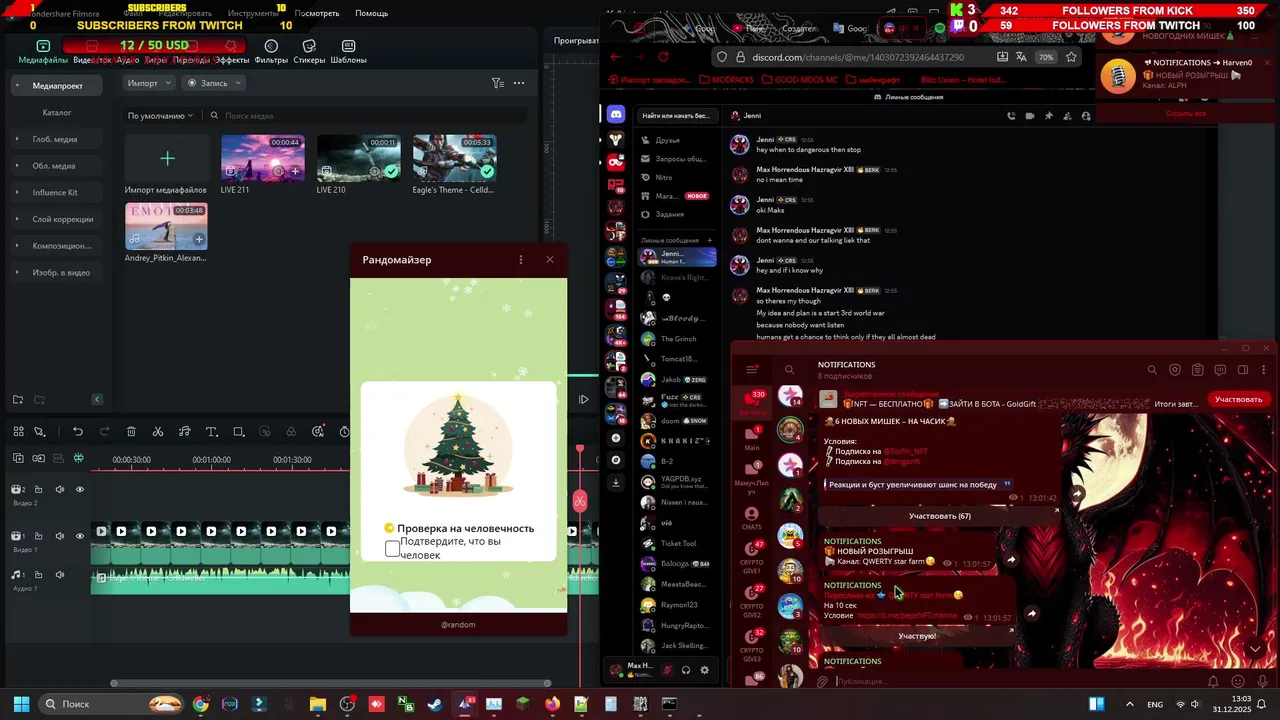
Task: Toggle visibility eye of Видео 1 track
Action: pyautogui.click(x=80, y=536)
